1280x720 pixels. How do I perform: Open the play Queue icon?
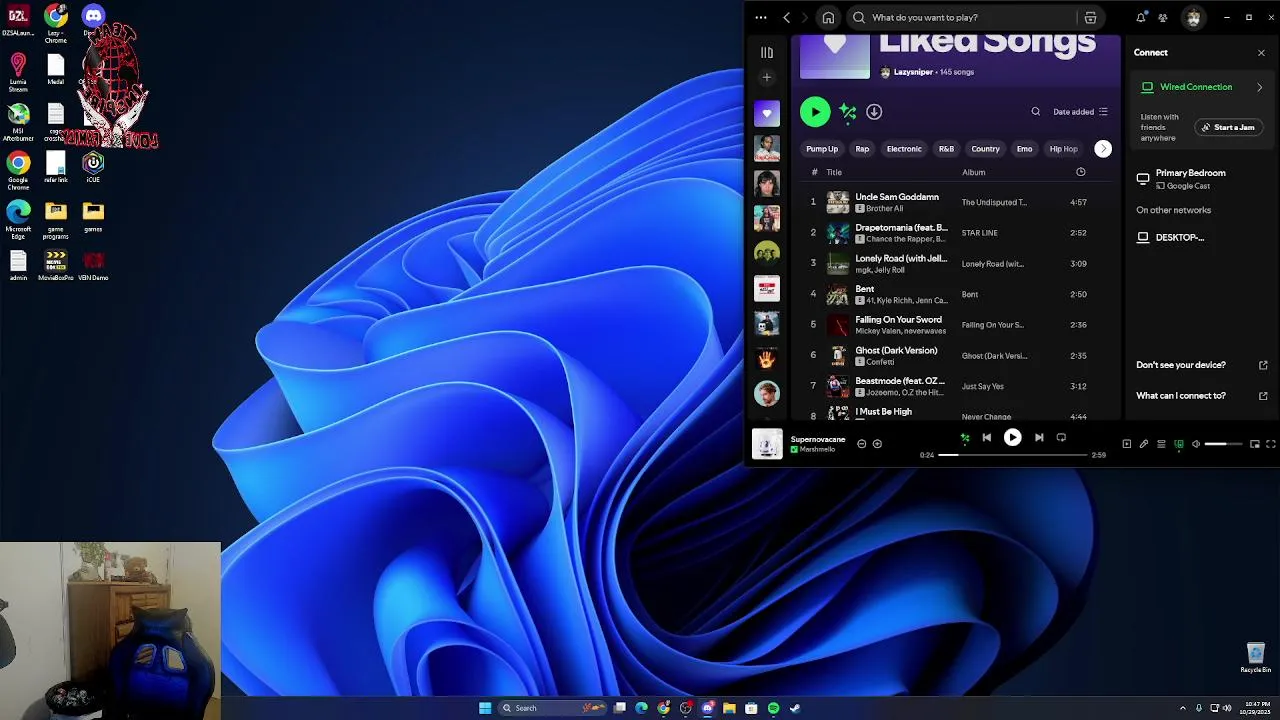(x=1161, y=444)
